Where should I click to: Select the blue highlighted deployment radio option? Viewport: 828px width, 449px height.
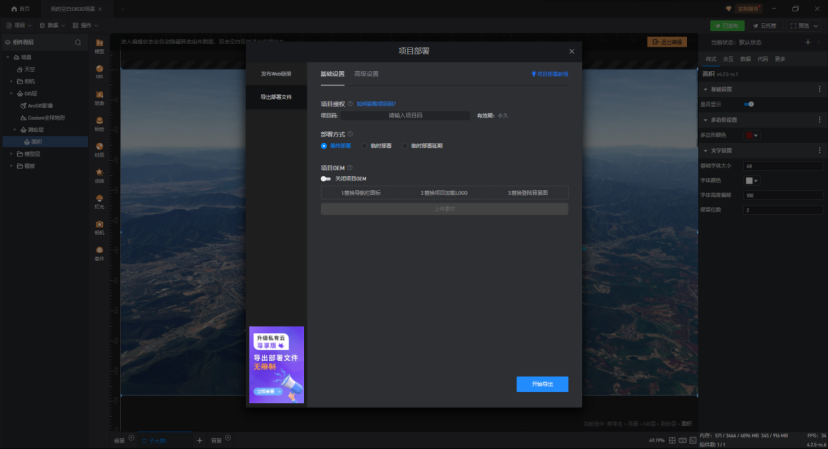click(x=324, y=146)
